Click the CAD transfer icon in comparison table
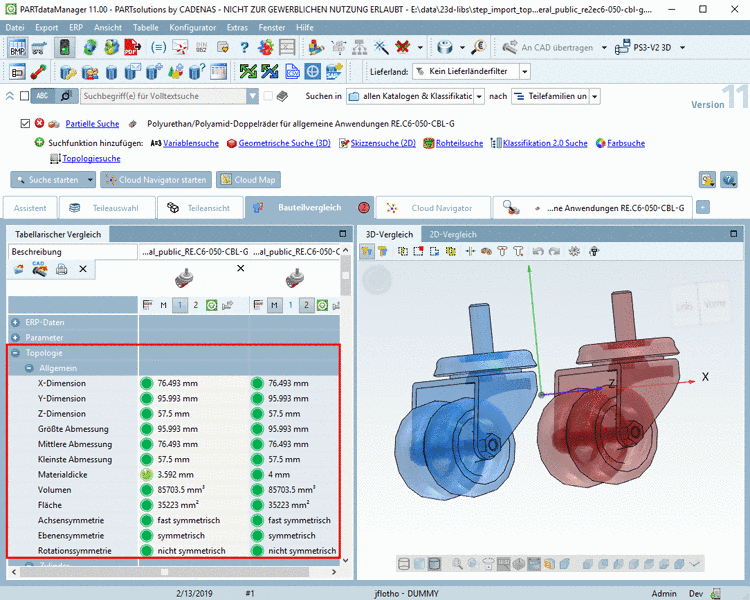This screenshot has height=600, width=750. (x=39, y=269)
